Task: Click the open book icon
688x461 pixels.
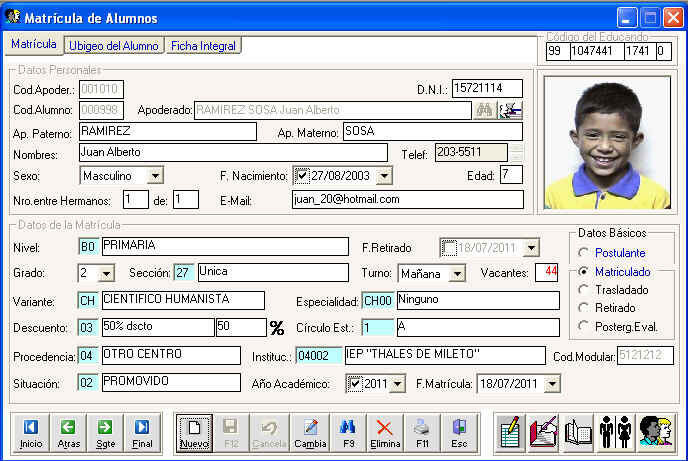Action: (578, 433)
